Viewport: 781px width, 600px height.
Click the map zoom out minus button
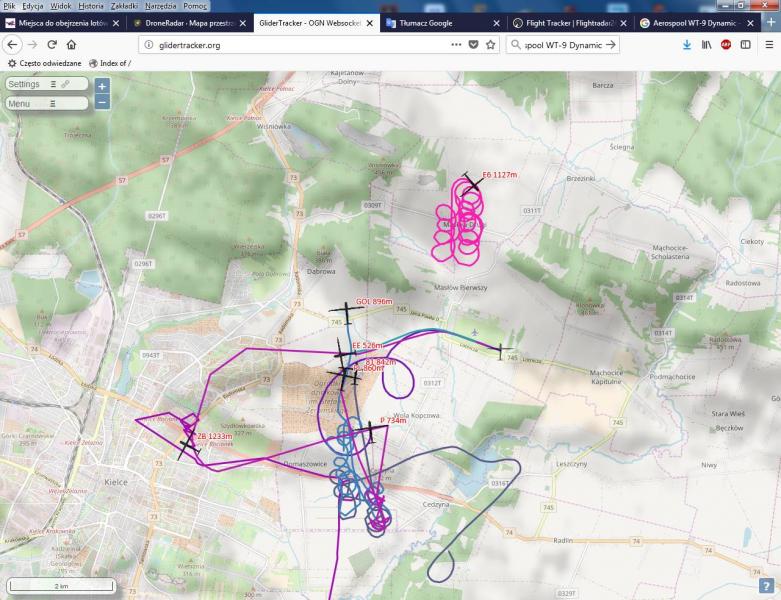(x=101, y=101)
